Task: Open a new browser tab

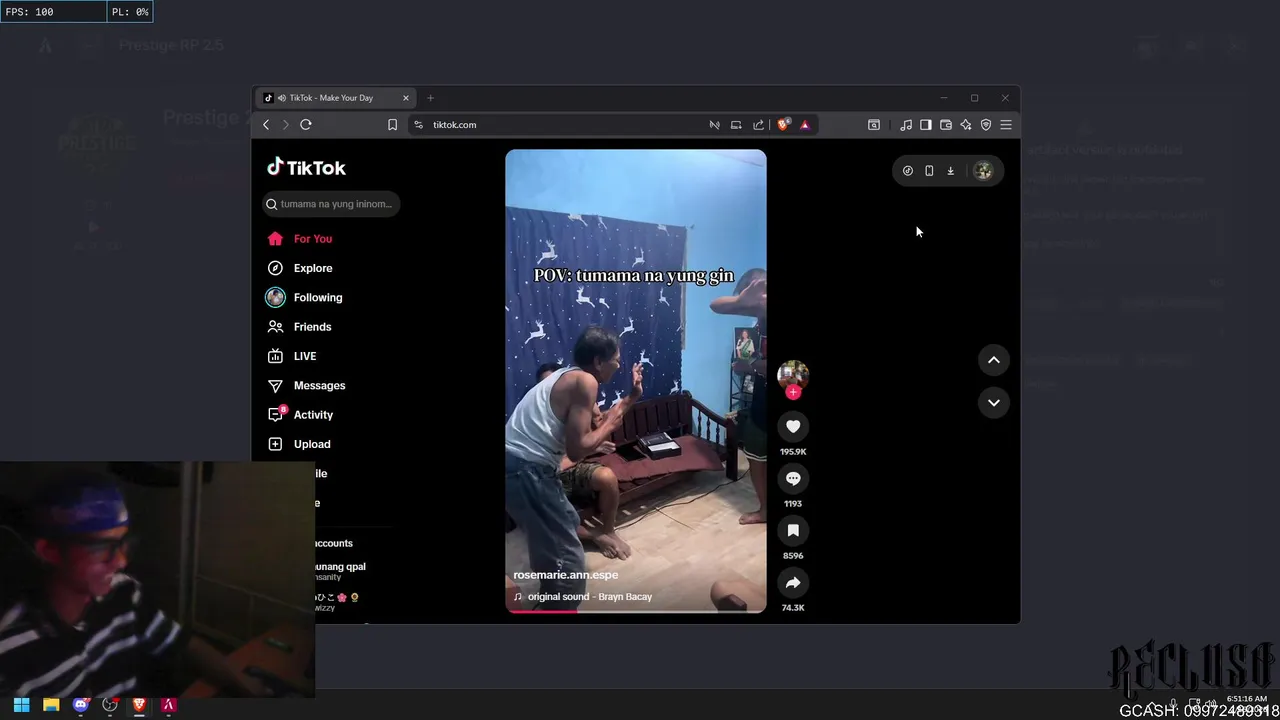Action: pyautogui.click(x=430, y=98)
